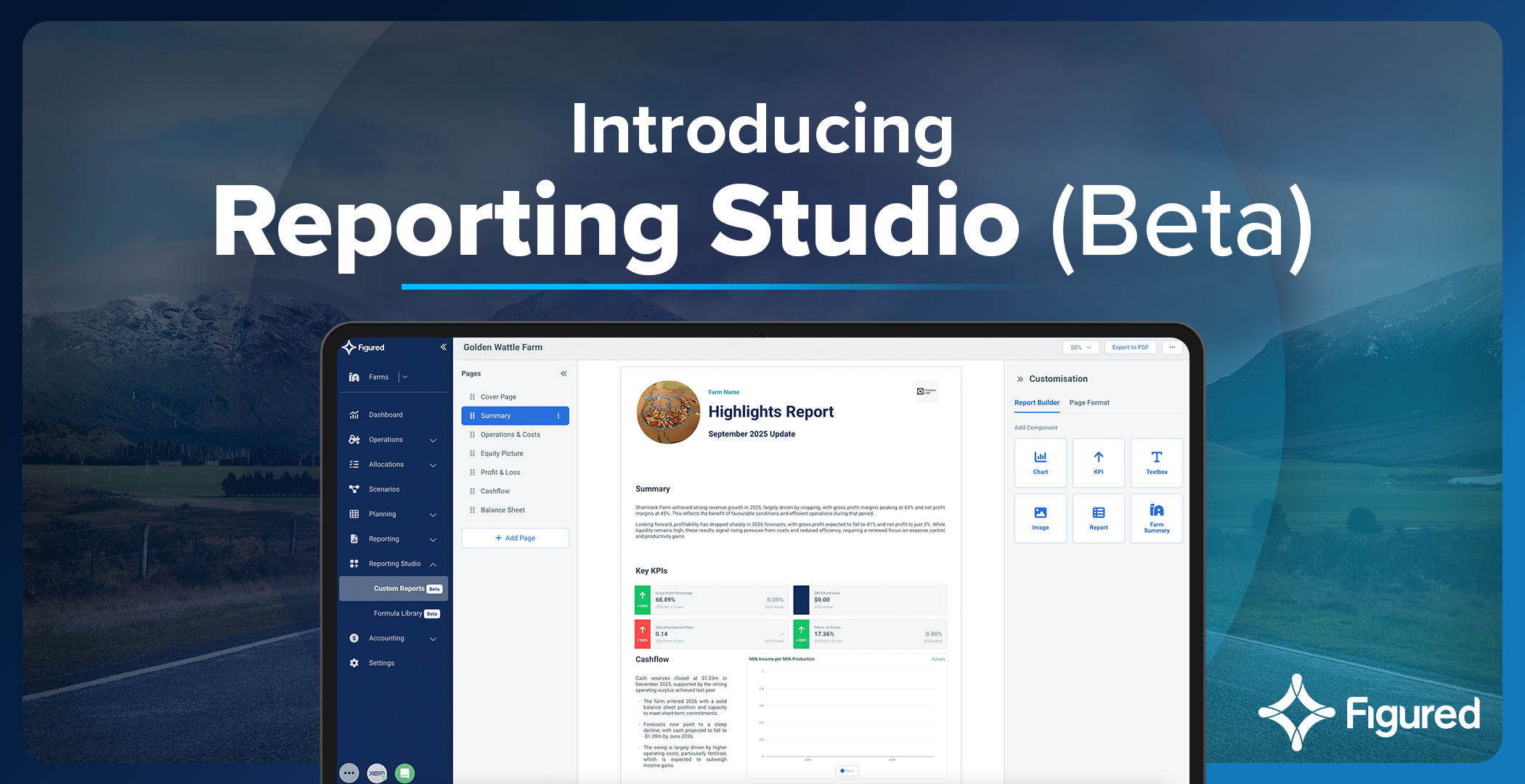Collapse the Customisation panel chevrons
1525x784 pixels.
coord(1020,379)
